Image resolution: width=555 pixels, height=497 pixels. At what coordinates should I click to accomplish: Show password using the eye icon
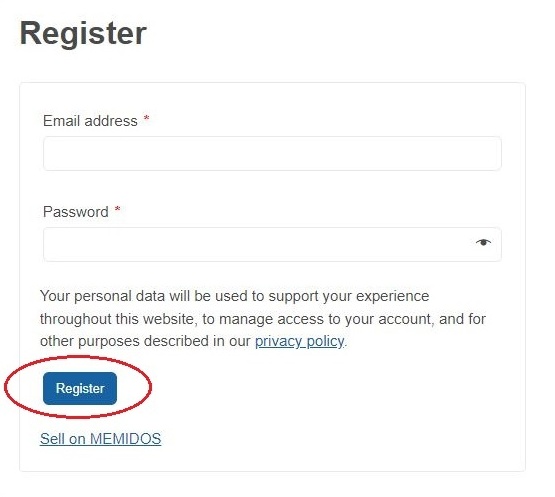pyautogui.click(x=483, y=242)
